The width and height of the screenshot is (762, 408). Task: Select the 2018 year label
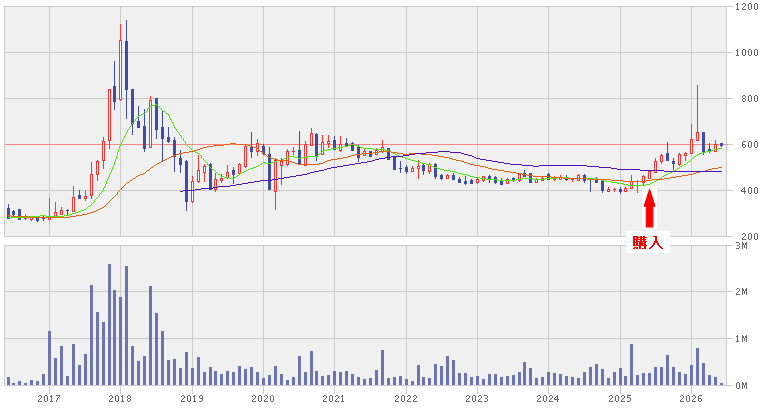coord(120,399)
